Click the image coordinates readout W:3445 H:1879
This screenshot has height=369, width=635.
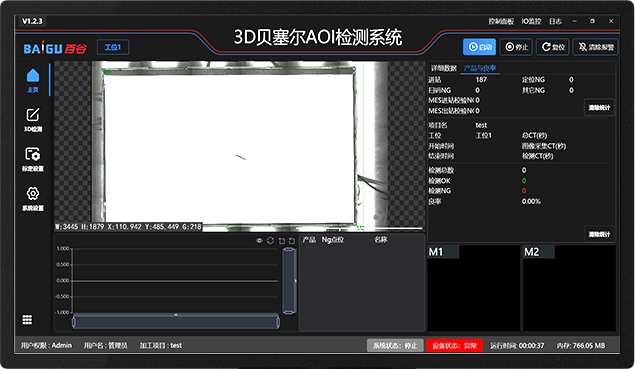tap(128, 227)
